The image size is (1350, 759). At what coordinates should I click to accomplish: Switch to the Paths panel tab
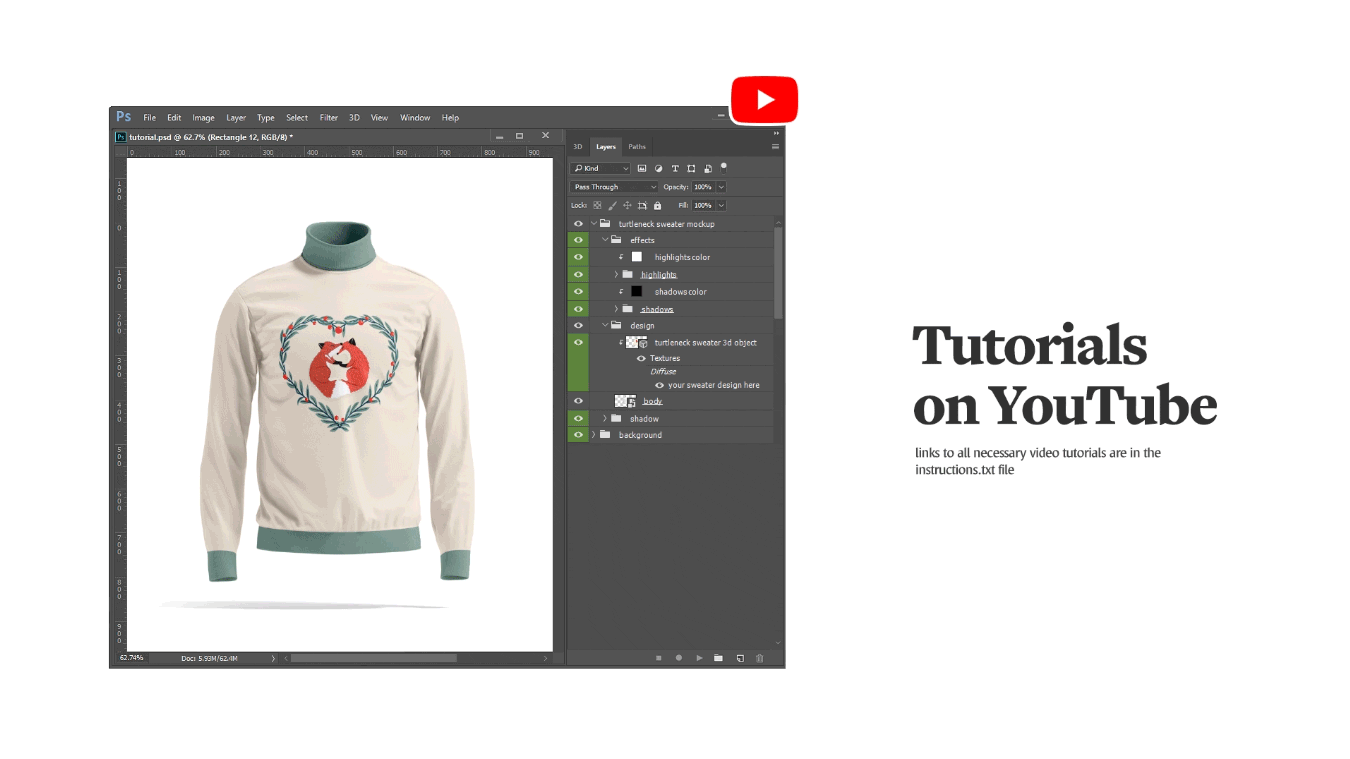[637, 147]
